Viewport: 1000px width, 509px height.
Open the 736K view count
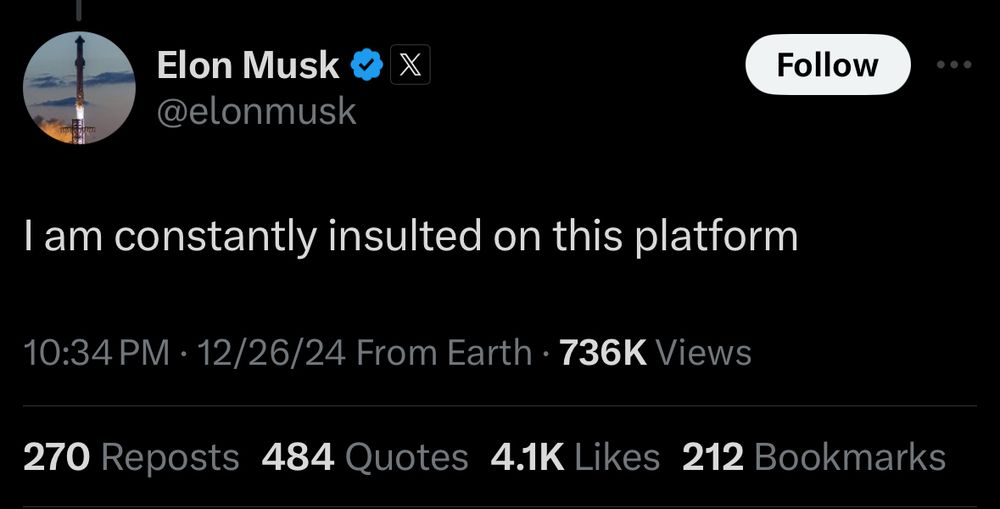603,353
